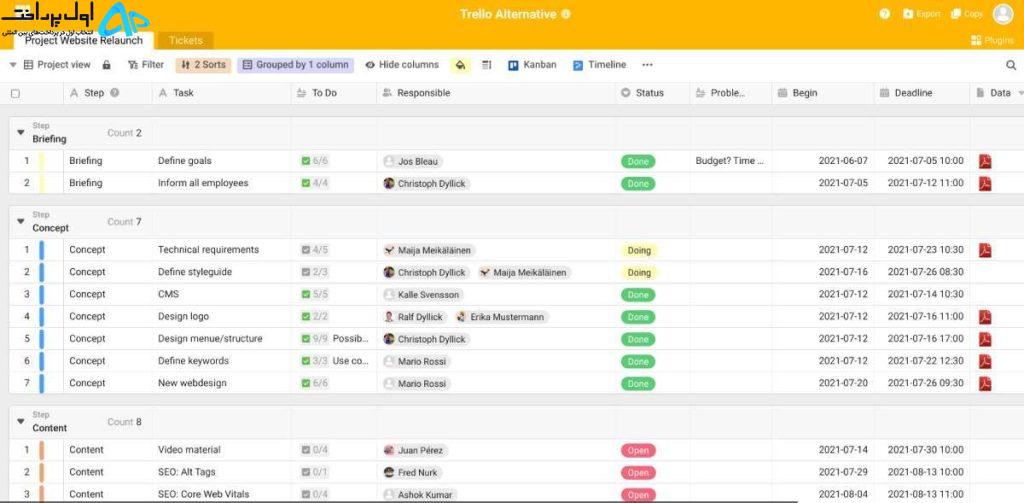Click Doing status for Technical requirements
Image resolution: width=1024 pixels, height=503 pixels.
(x=639, y=250)
